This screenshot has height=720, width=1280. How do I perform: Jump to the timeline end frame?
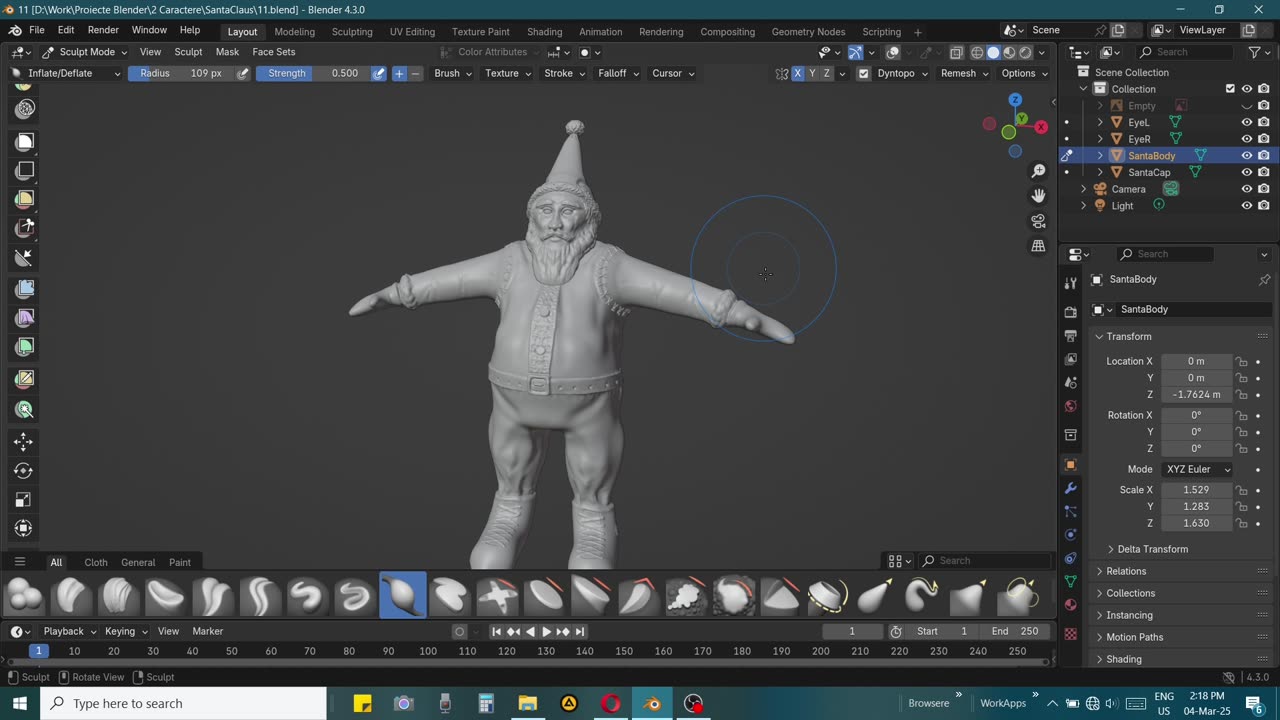tap(580, 631)
